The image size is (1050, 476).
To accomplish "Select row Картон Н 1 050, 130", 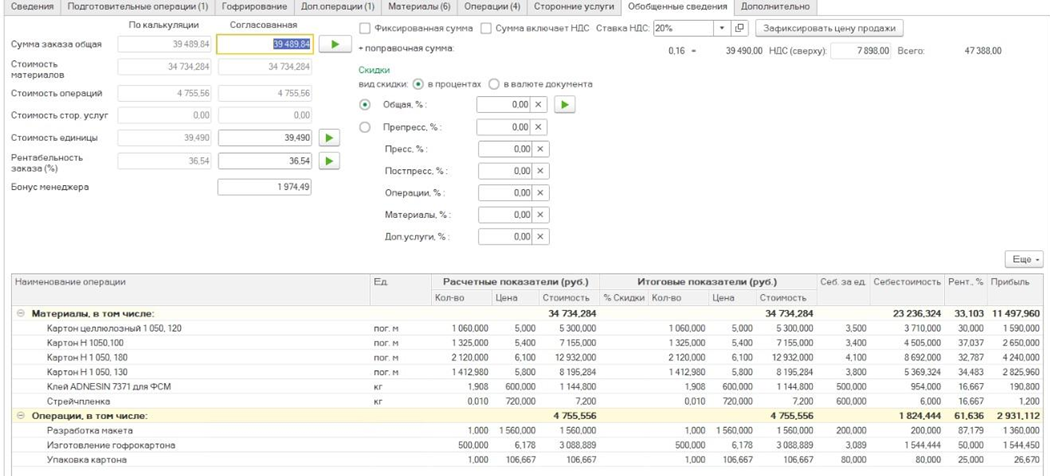I will tap(525, 372).
